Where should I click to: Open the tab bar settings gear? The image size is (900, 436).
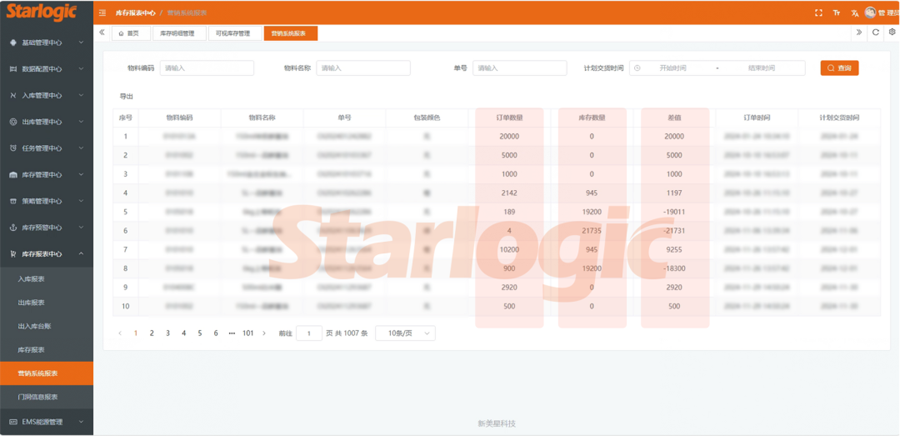(x=892, y=33)
